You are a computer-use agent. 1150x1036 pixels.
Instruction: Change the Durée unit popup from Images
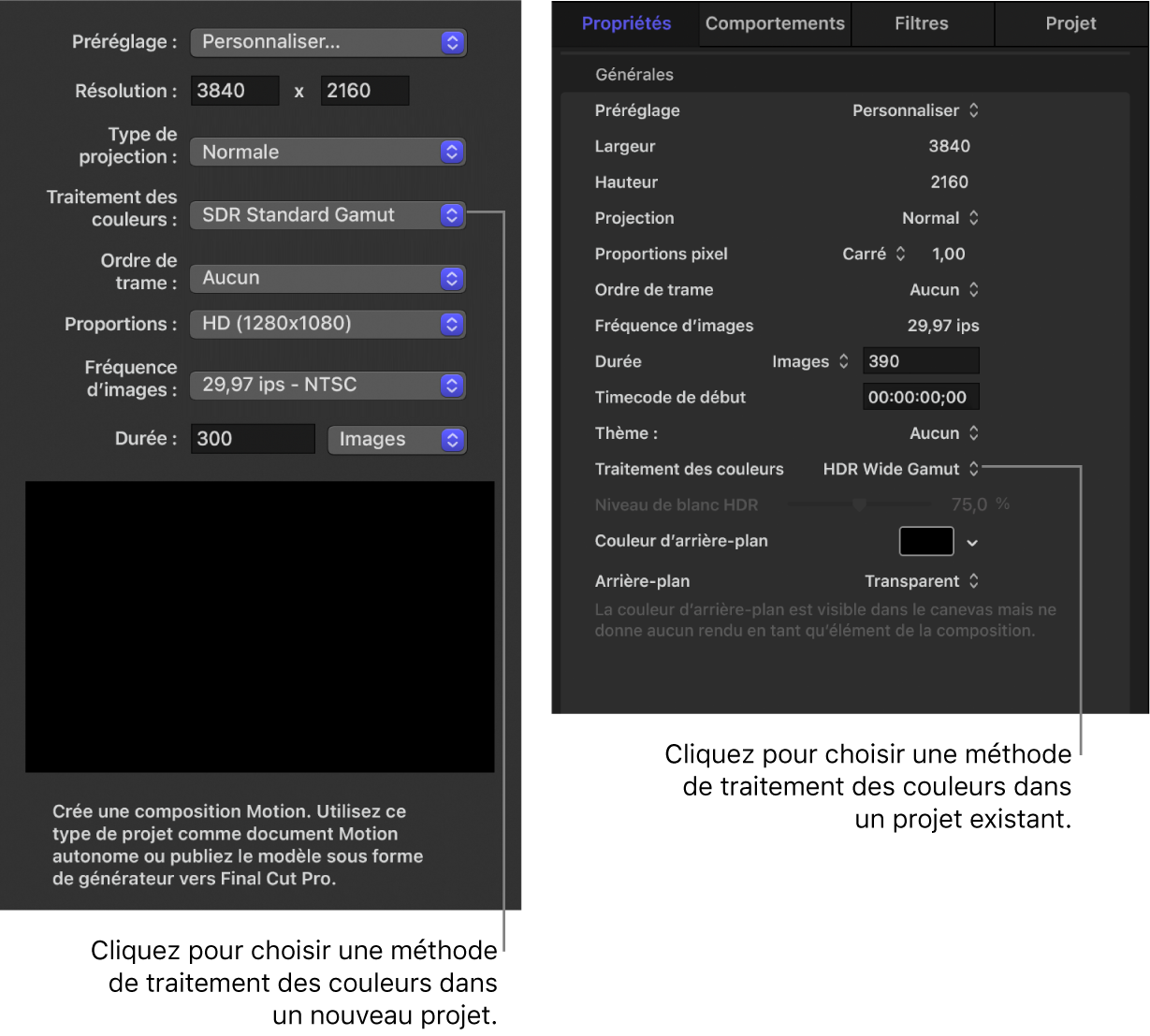(x=397, y=439)
